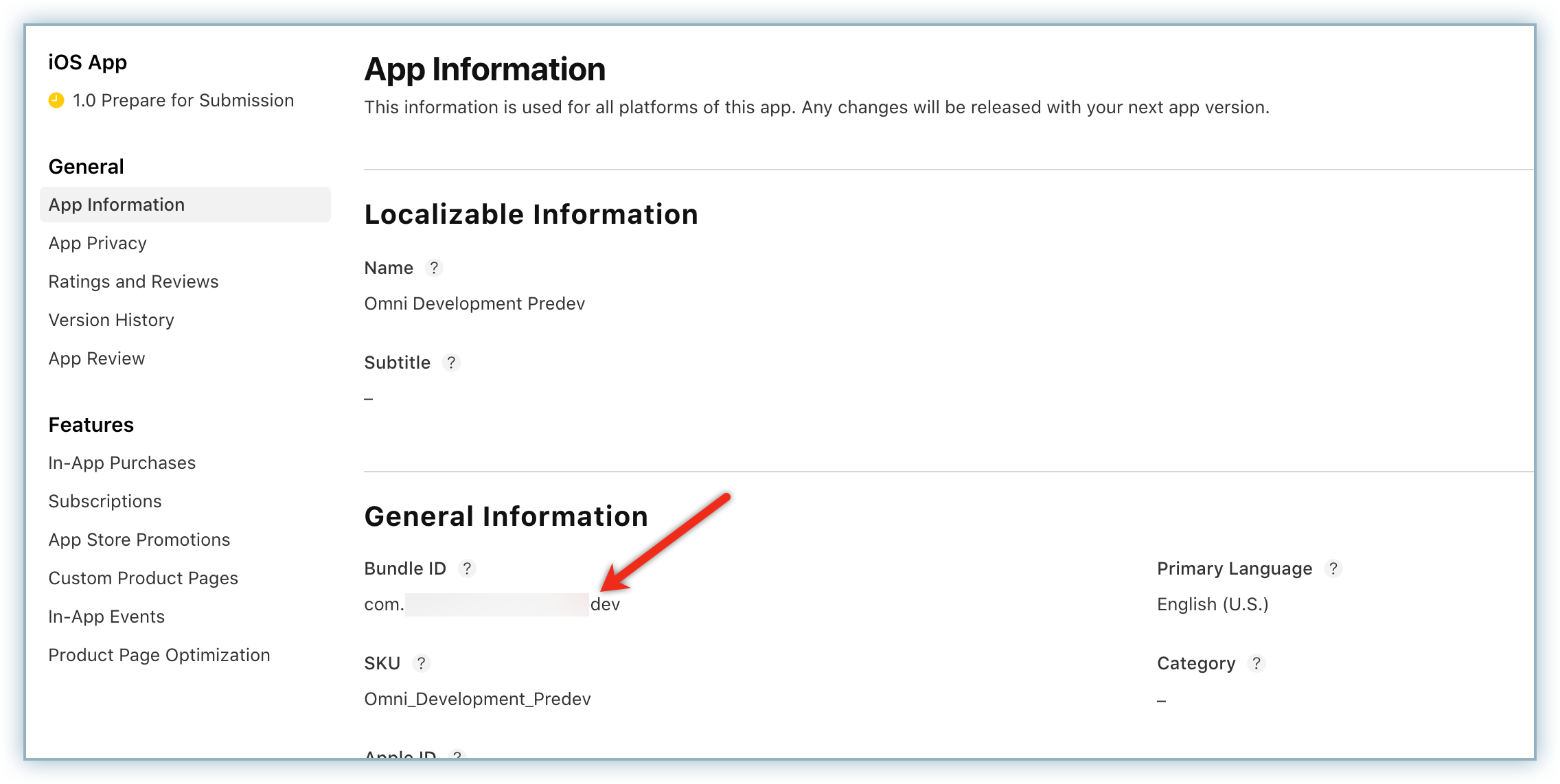This screenshot has height=784, width=1560.
Task: Show Primary Language help icon tooltip
Action: pyautogui.click(x=1333, y=568)
